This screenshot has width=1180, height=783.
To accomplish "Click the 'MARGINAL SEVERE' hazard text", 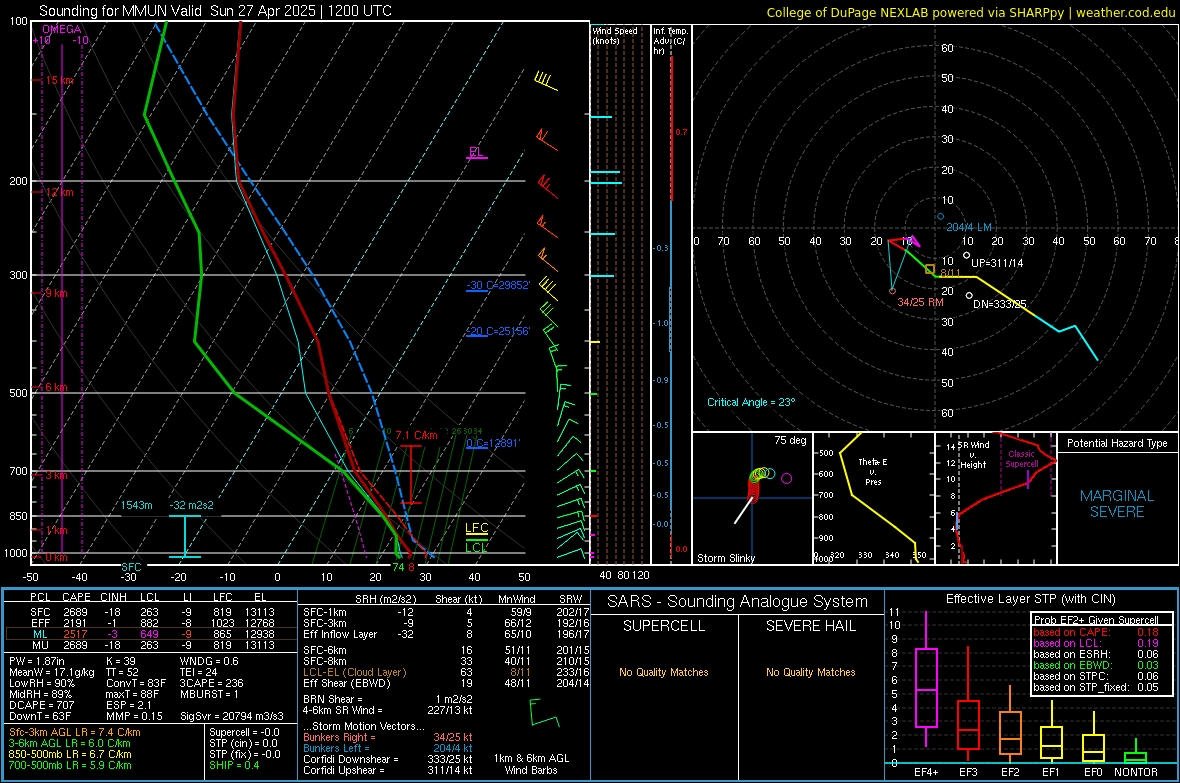I will click(1117, 504).
